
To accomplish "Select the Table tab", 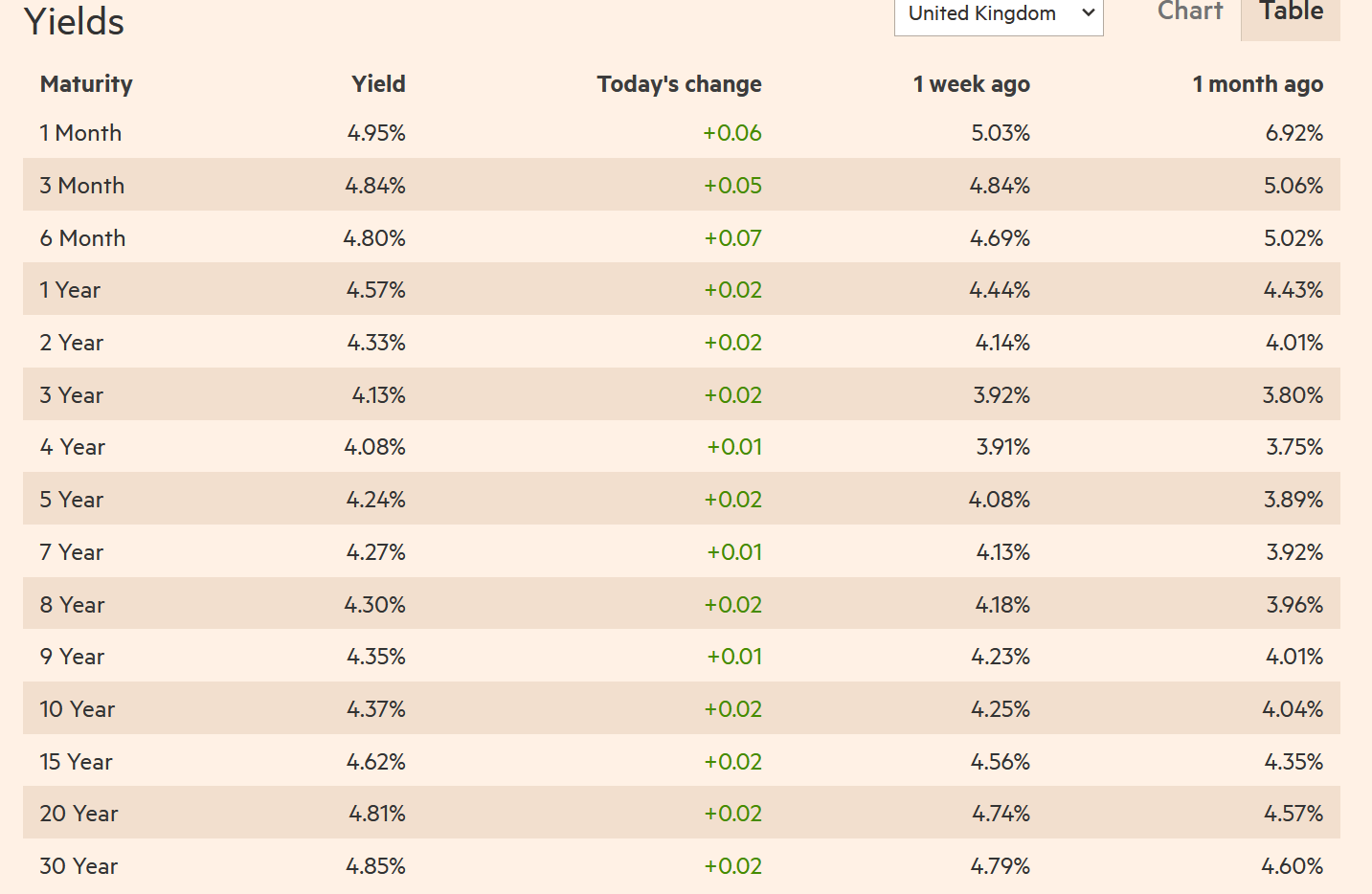I will (x=1291, y=12).
